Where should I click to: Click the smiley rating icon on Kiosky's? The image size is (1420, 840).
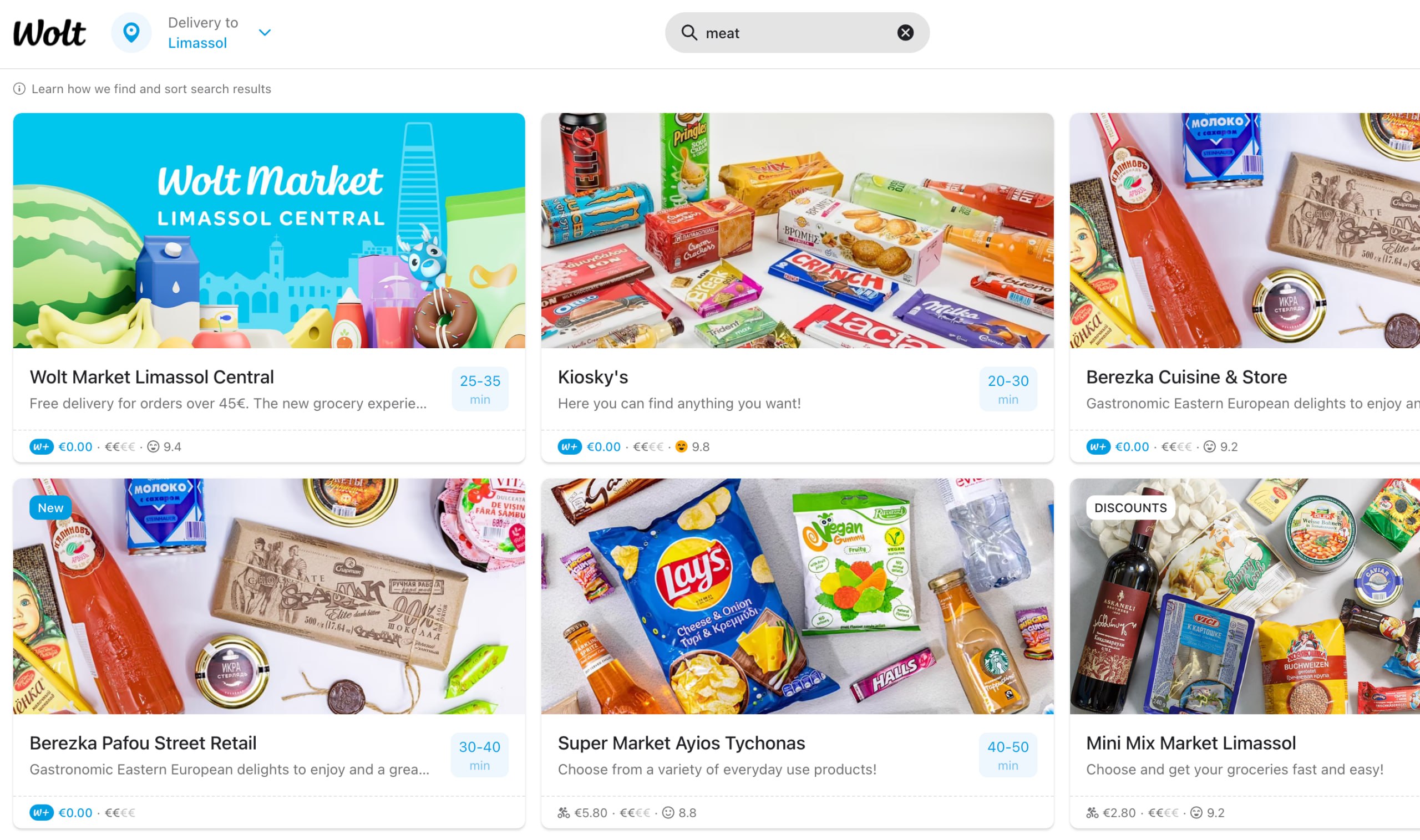click(x=682, y=446)
